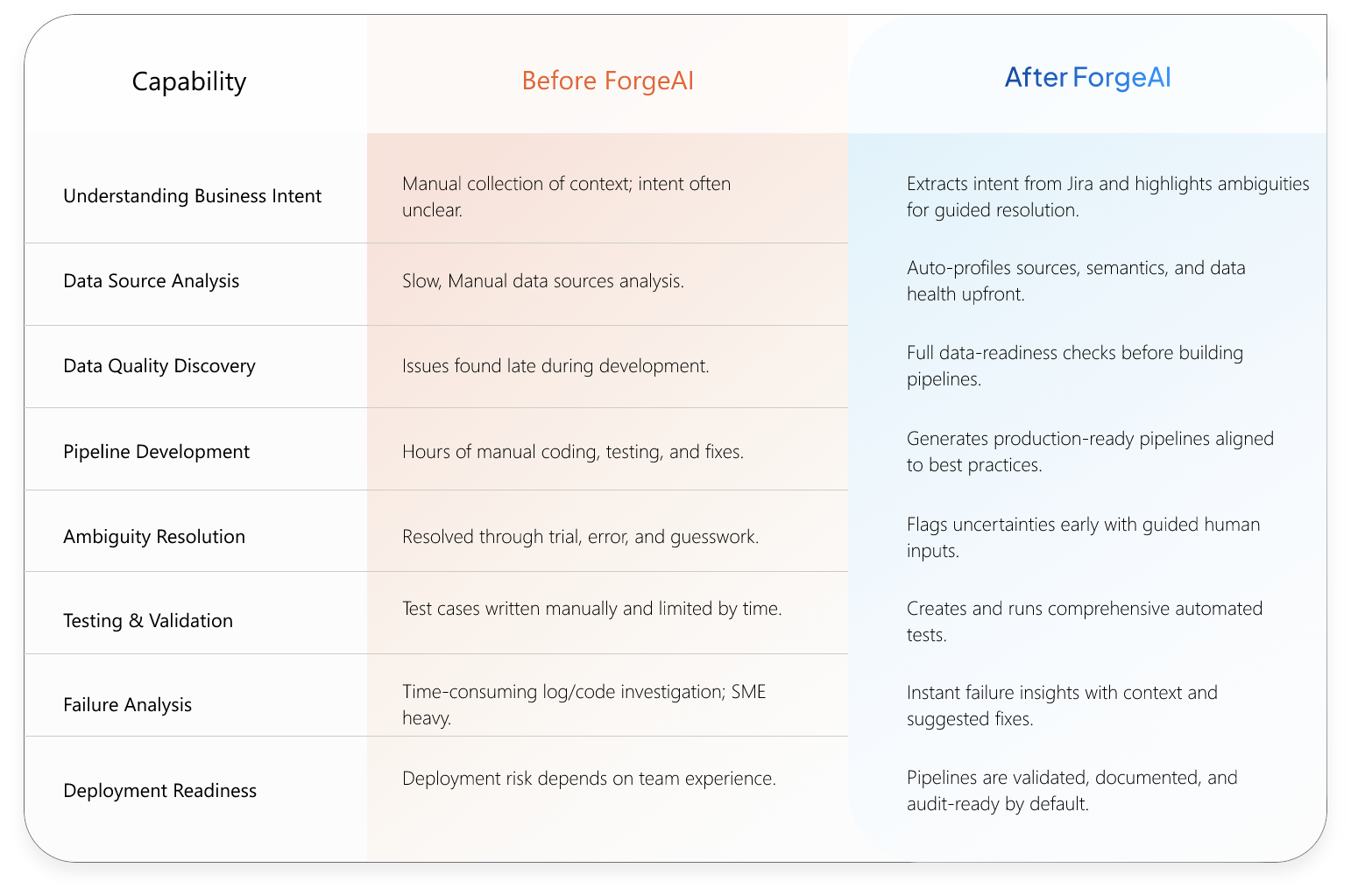This screenshot has width=1351, height=896.
Task: Click 'Hours of manual coding' cell text
Action: pos(572,452)
